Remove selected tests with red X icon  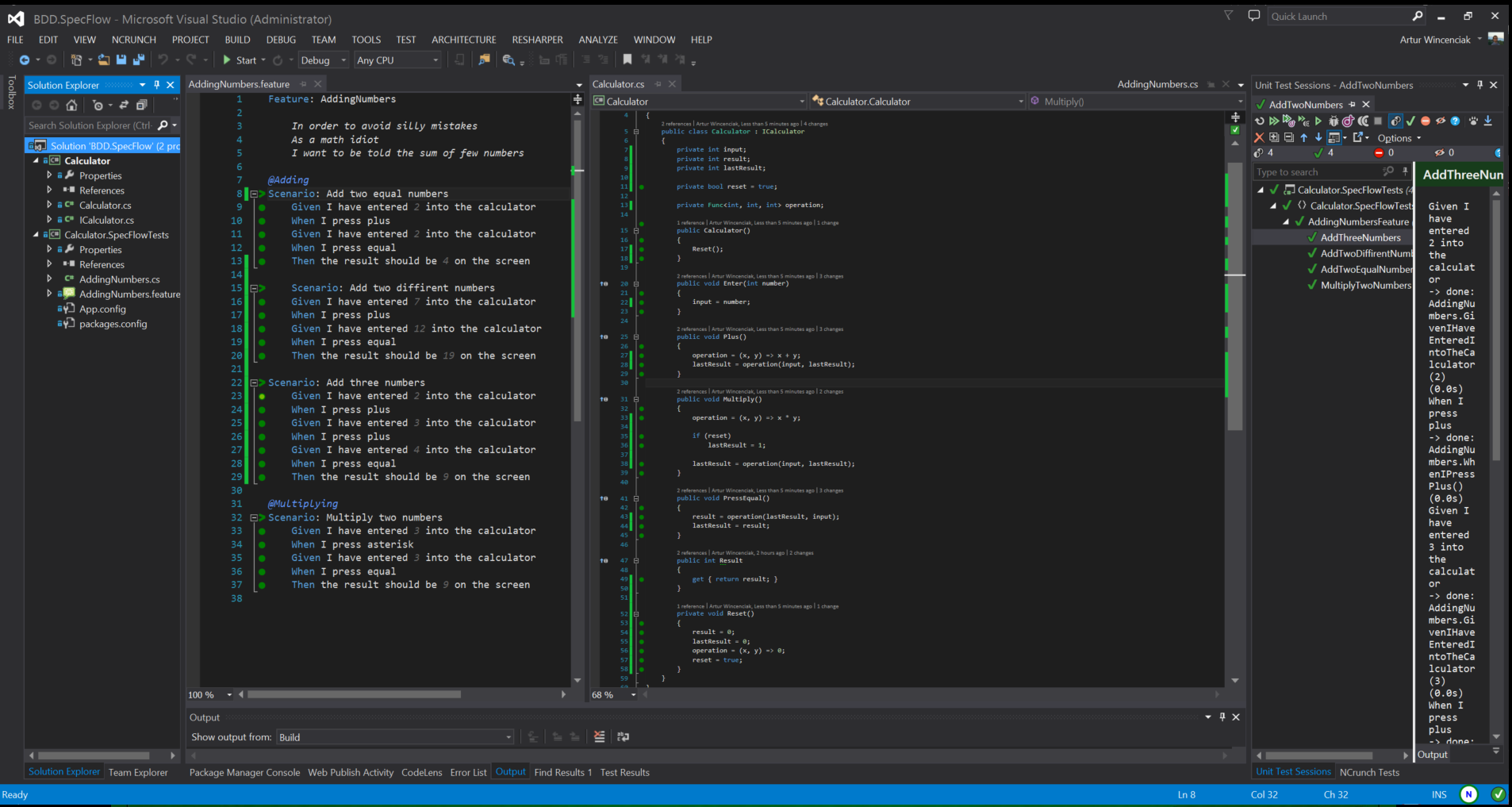tap(1259, 137)
